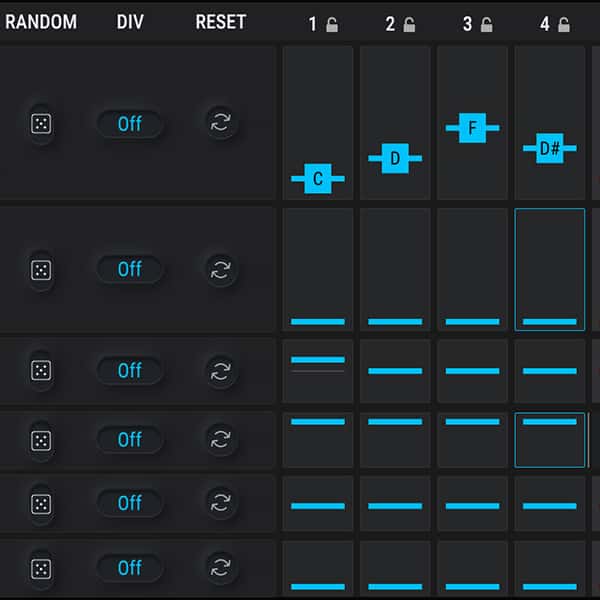Click the reset arrows icon in the fourth row
600x600 pixels.
(x=220, y=439)
